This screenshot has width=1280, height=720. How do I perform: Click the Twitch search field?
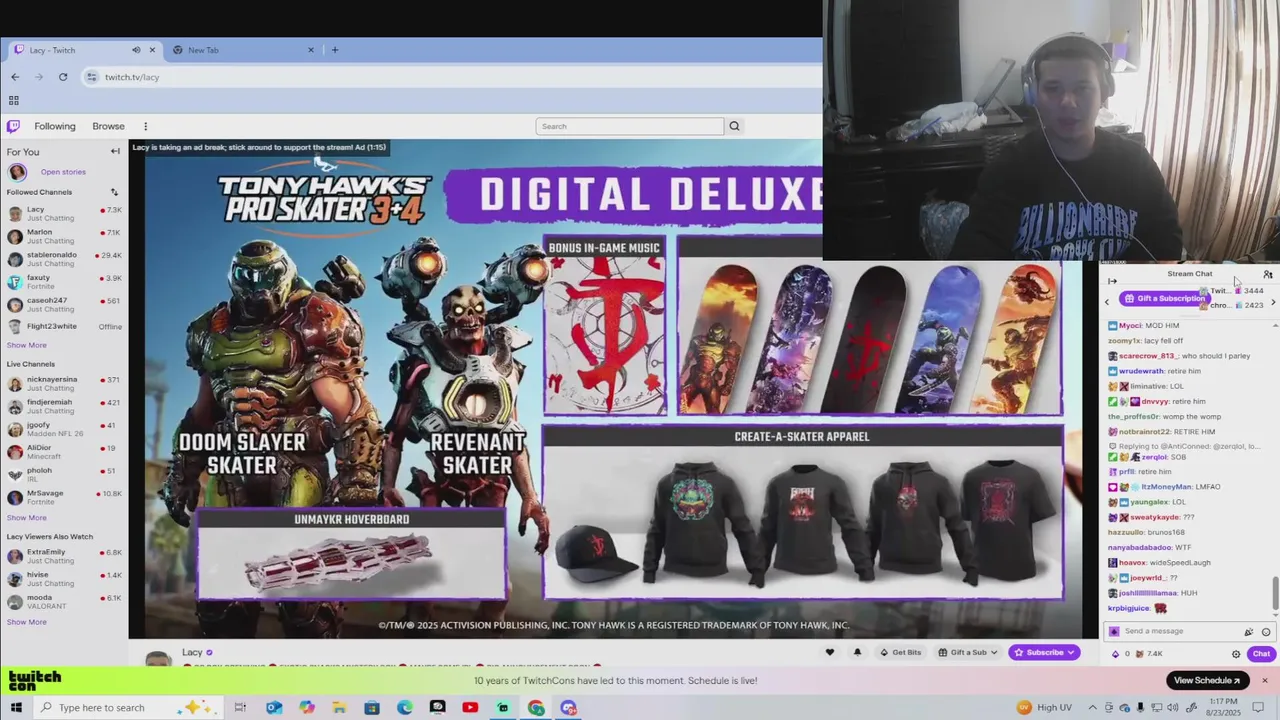pos(629,126)
